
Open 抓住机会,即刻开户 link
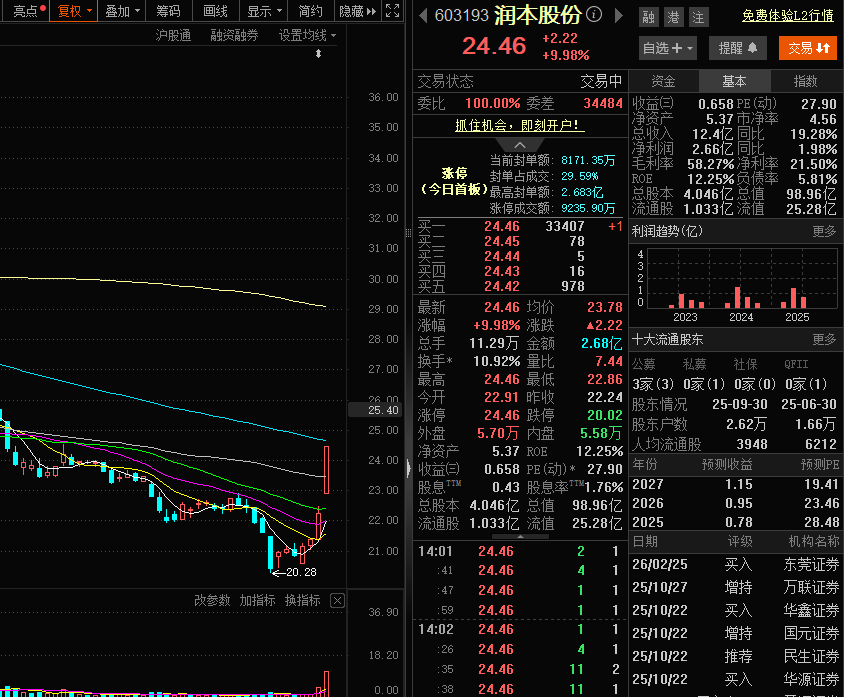click(x=519, y=125)
